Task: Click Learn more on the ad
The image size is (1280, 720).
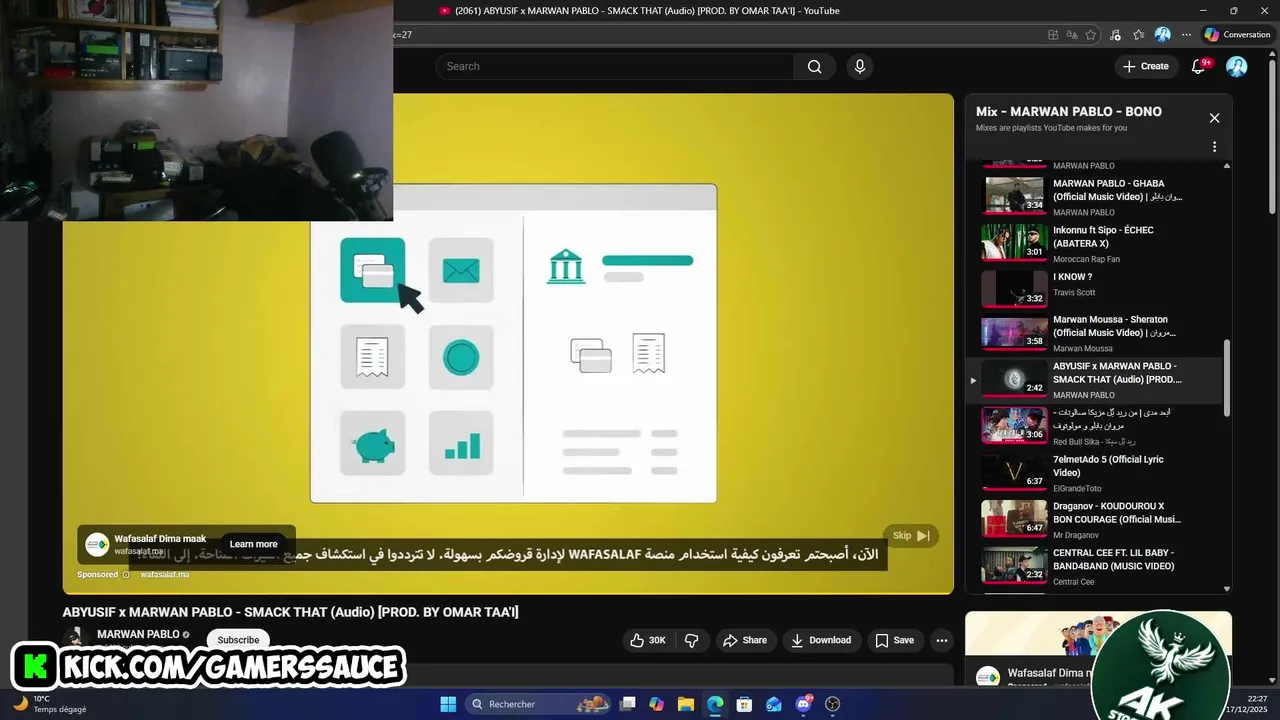Action: (x=253, y=544)
